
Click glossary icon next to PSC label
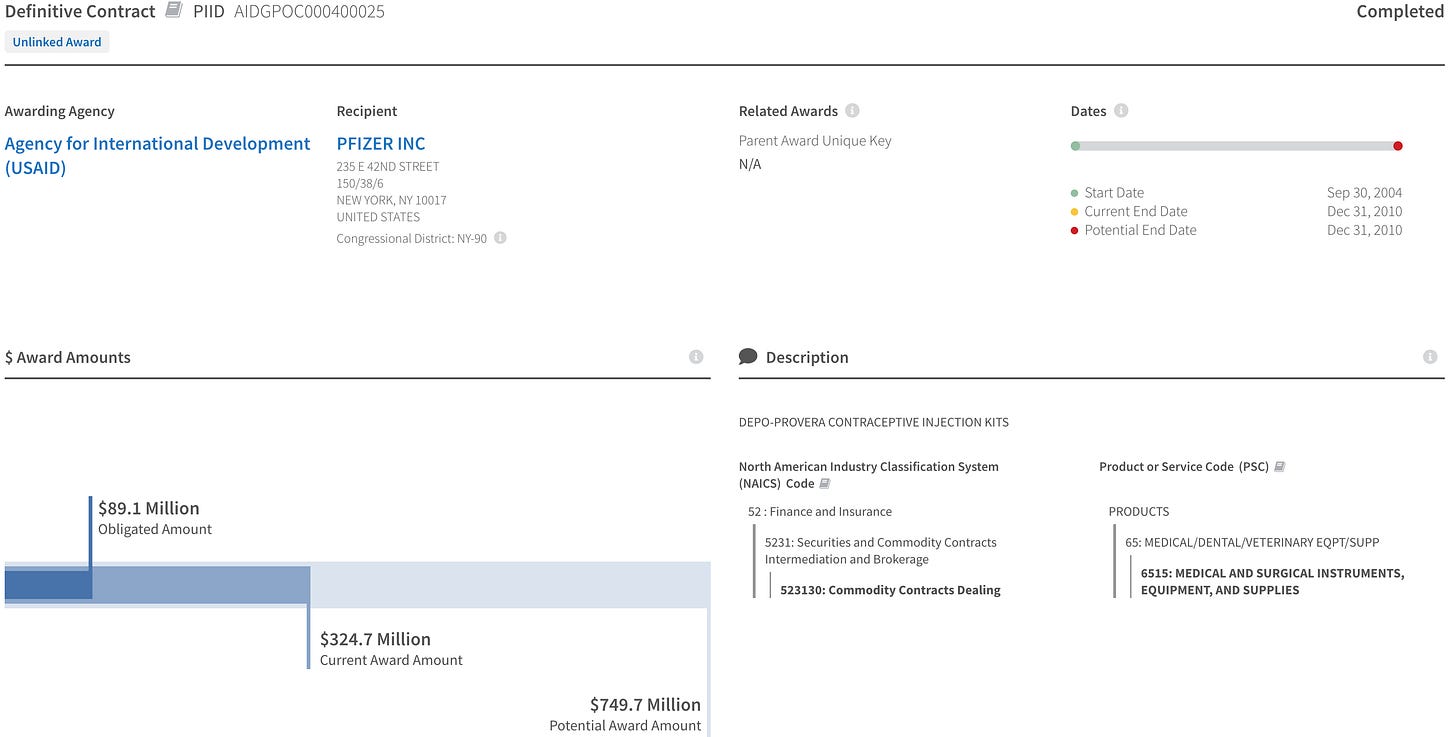[1279, 467]
